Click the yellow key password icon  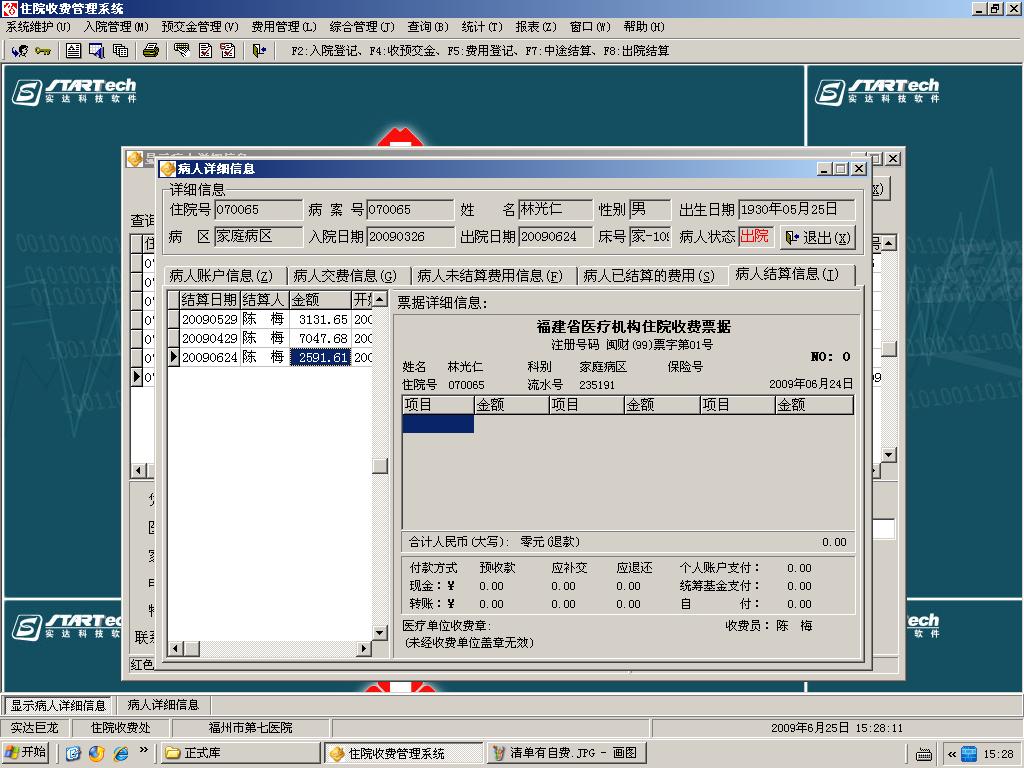[x=43, y=50]
